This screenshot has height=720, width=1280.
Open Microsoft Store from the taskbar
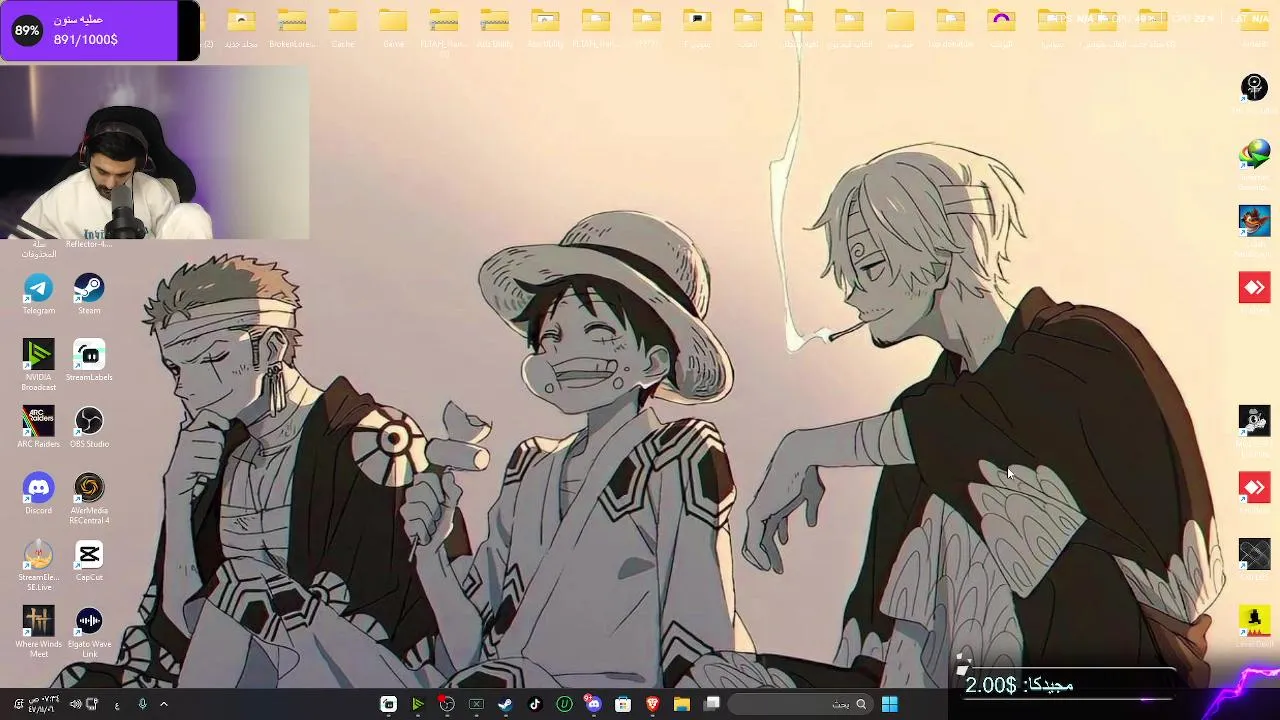623,704
